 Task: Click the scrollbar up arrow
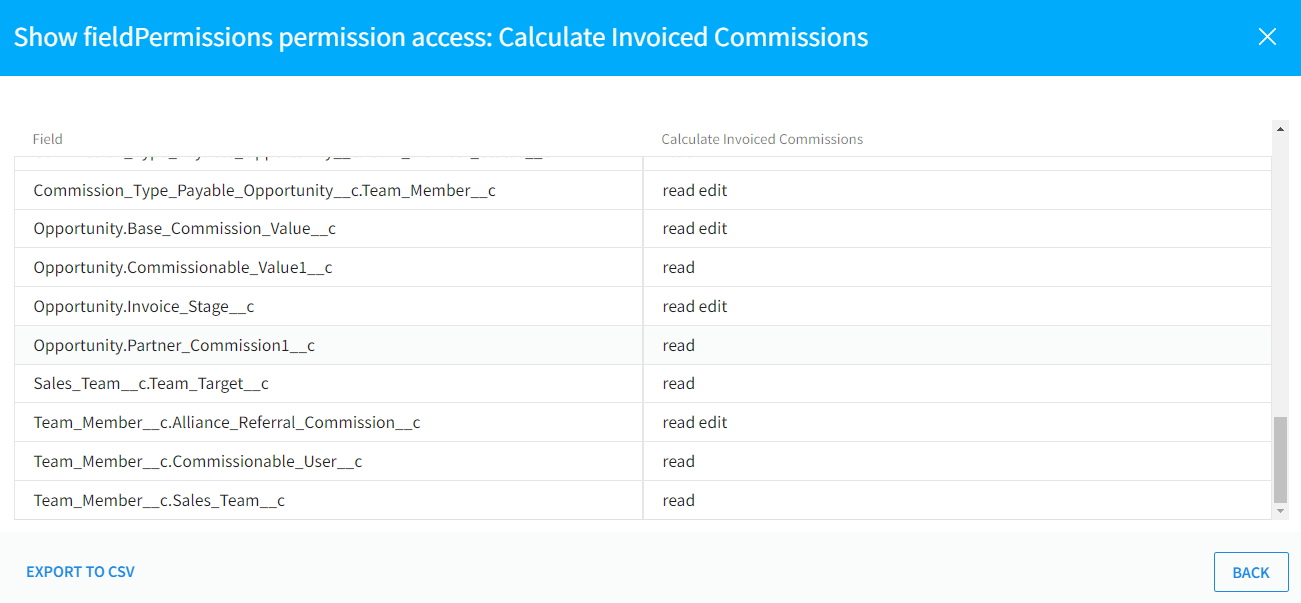click(1280, 129)
